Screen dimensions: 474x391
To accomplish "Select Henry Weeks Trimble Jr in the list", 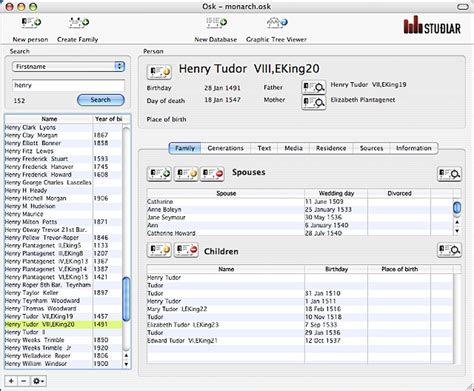I will click(x=63, y=348).
